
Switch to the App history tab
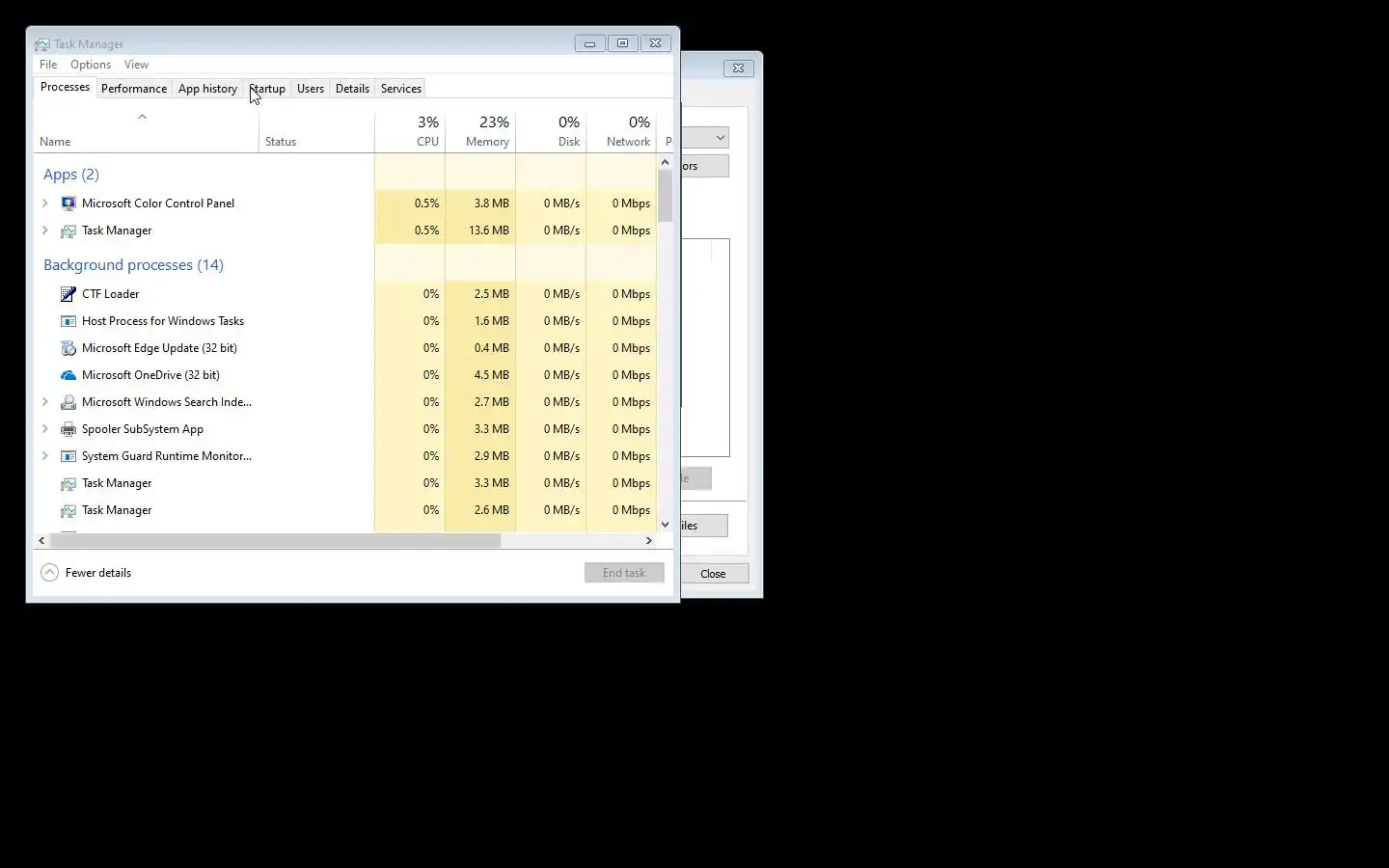click(x=207, y=89)
